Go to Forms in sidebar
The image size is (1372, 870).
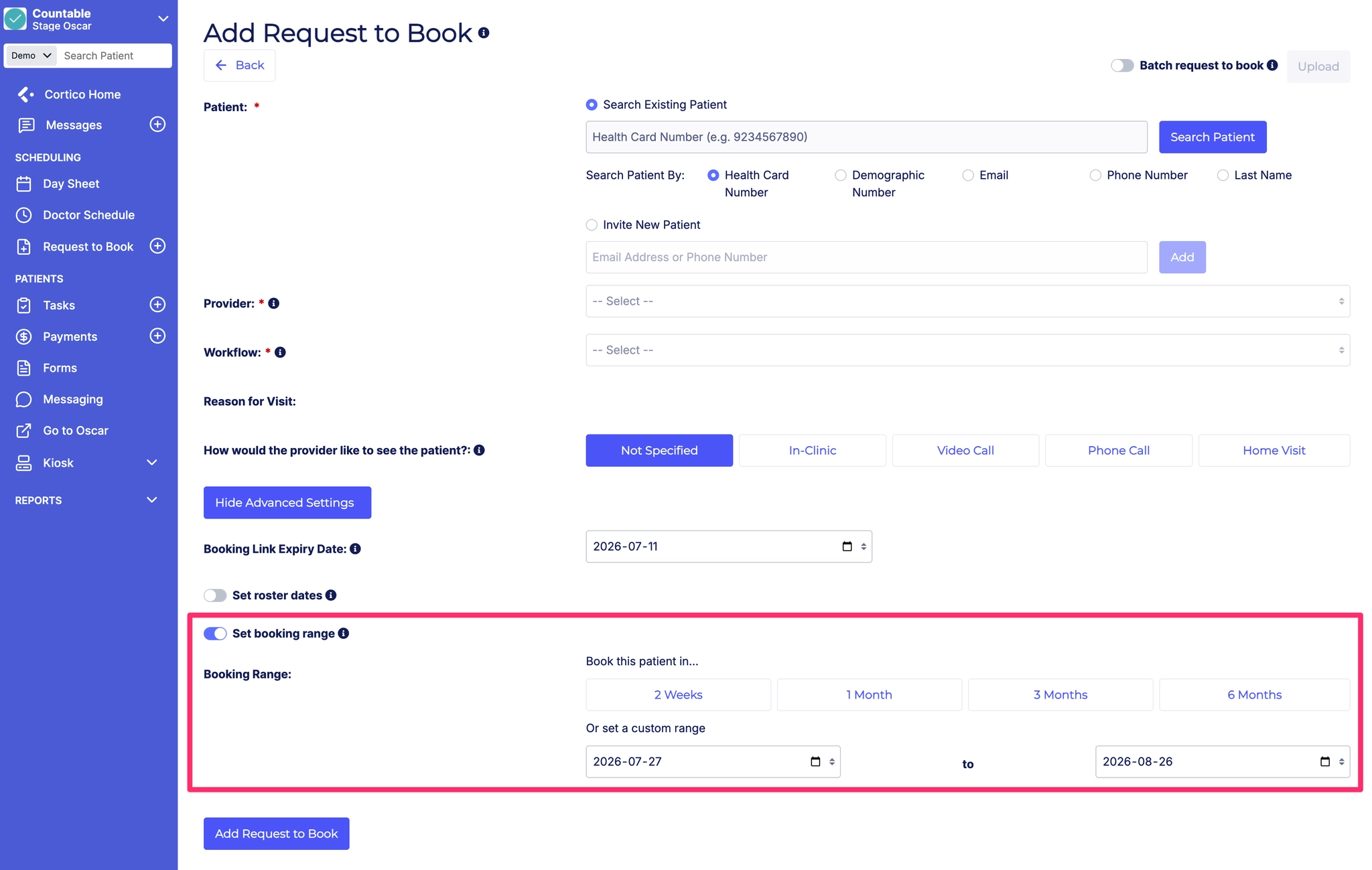[60, 368]
